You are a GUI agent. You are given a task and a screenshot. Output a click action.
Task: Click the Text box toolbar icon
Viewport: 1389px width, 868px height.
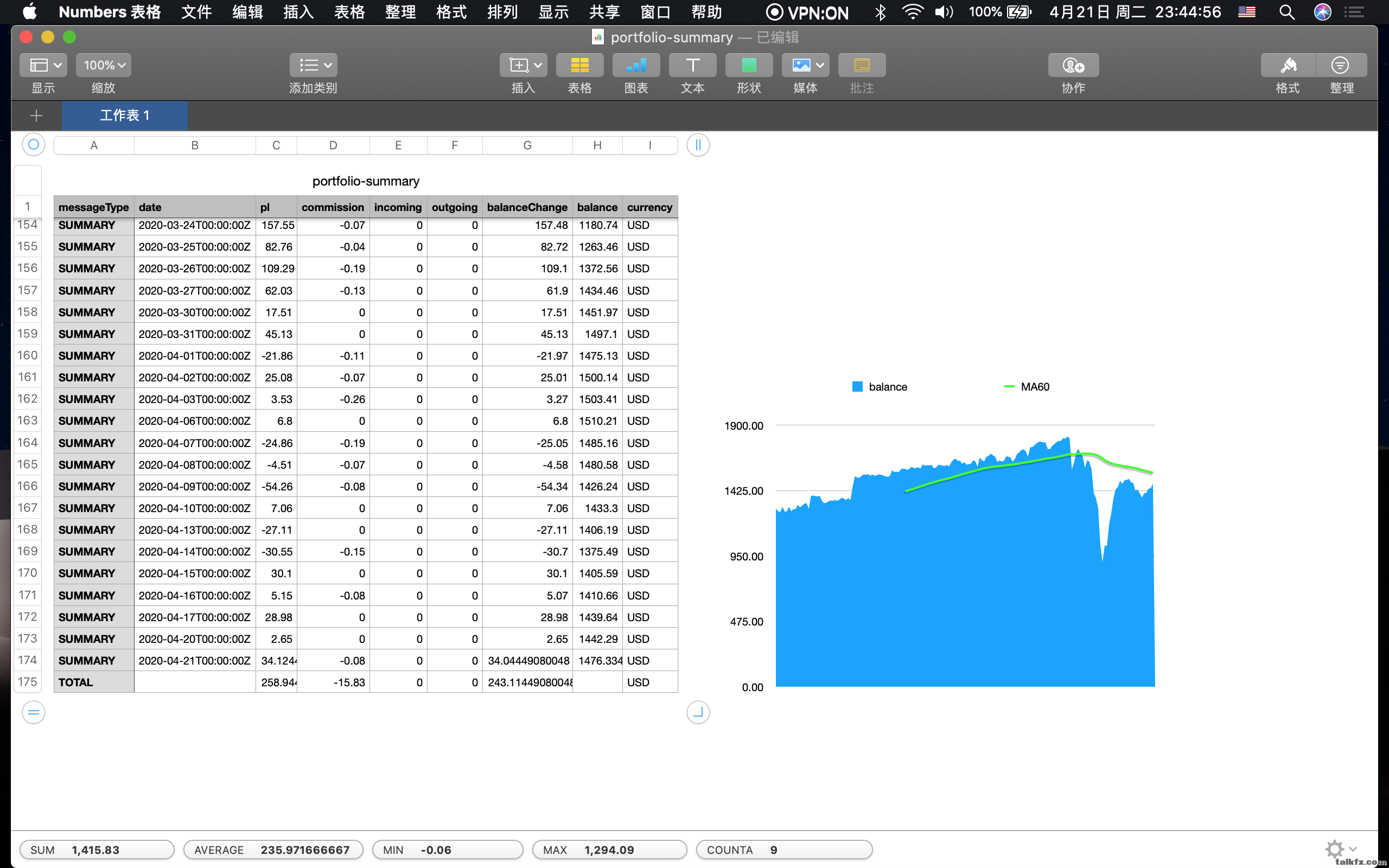coord(693,65)
